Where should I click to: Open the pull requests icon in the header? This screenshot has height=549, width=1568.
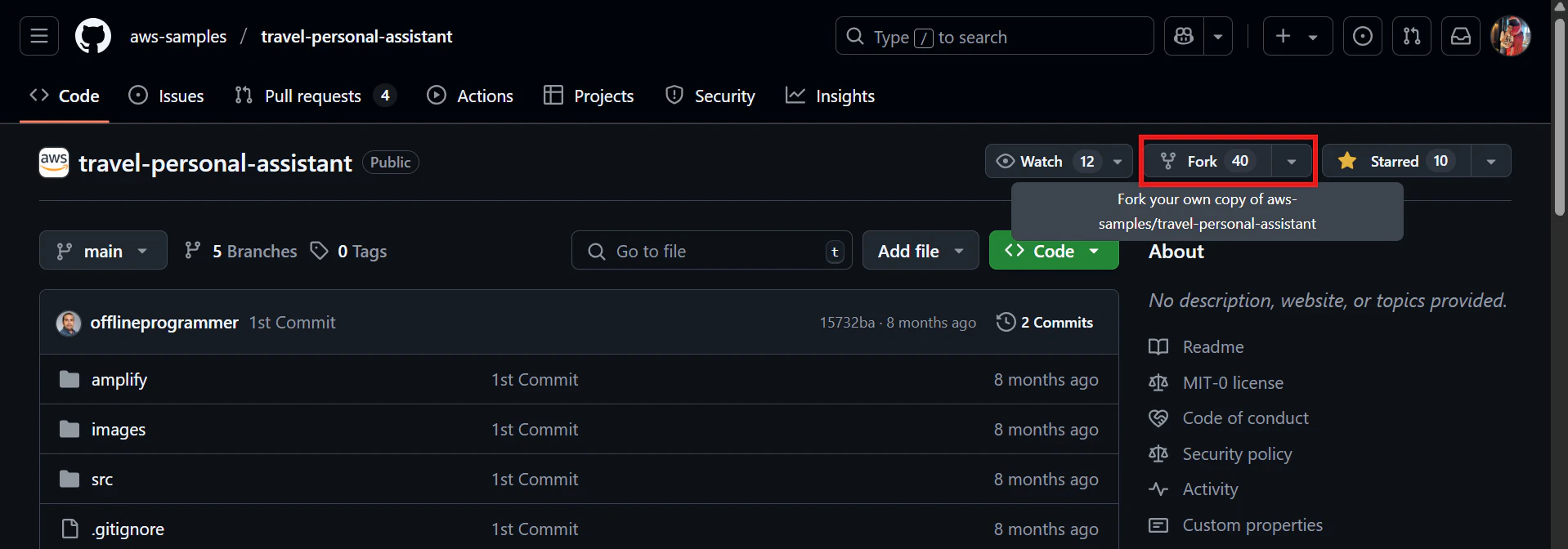point(1412,36)
